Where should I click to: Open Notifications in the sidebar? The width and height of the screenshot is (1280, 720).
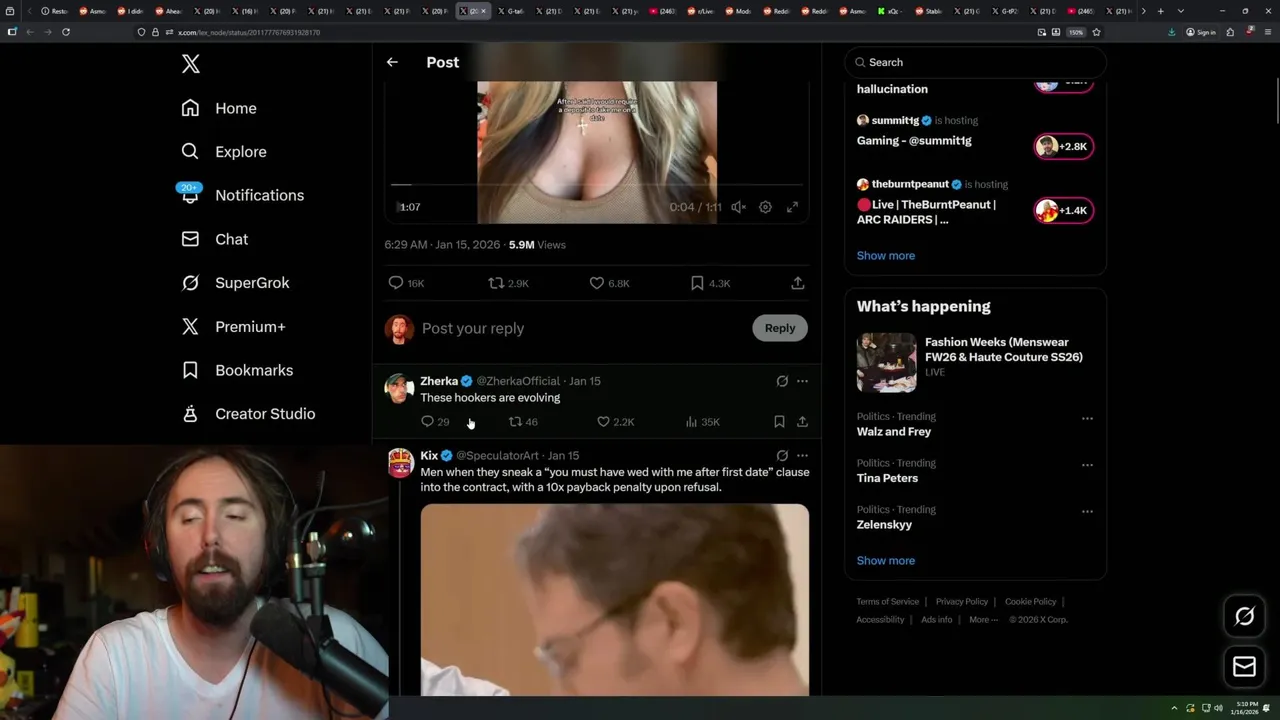tap(241, 195)
